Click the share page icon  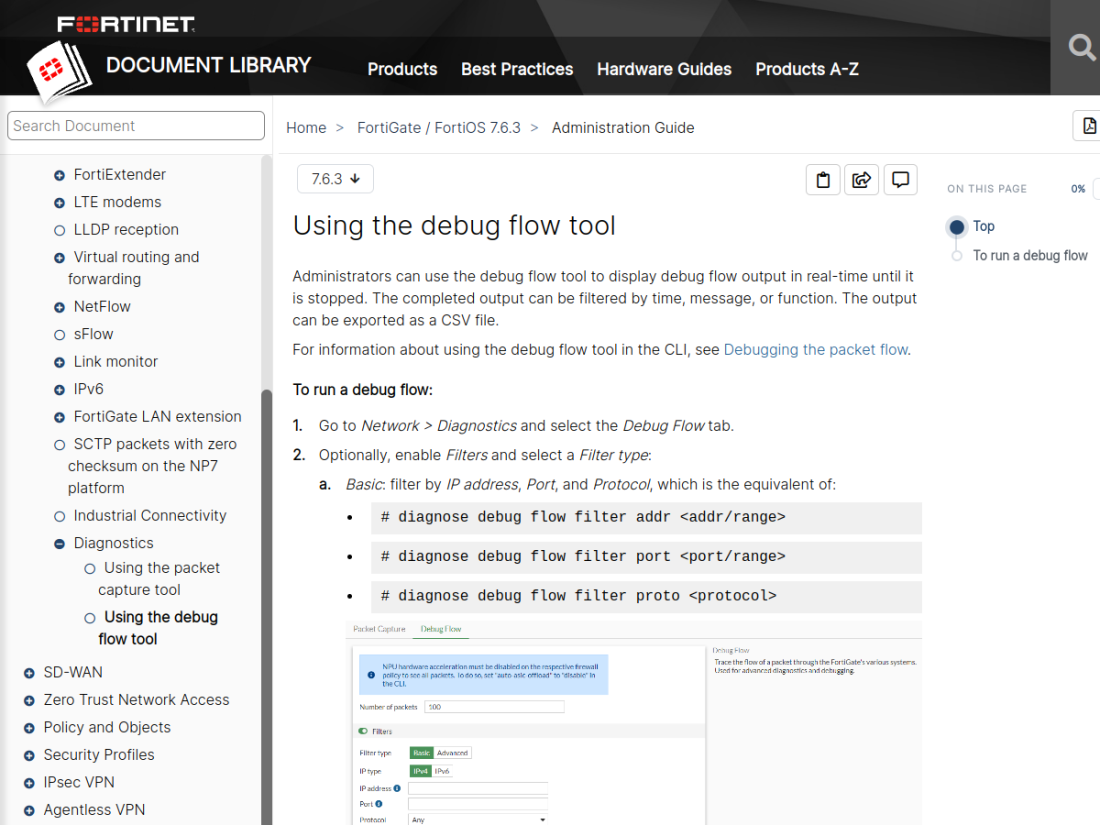coord(861,180)
